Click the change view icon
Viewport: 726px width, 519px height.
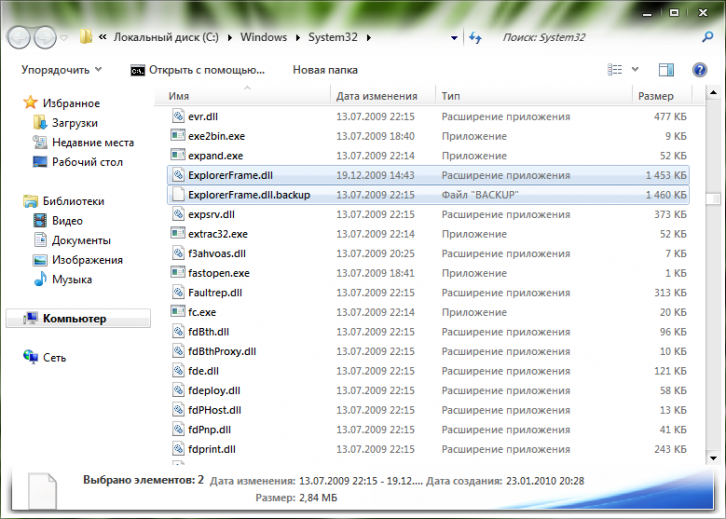615,70
